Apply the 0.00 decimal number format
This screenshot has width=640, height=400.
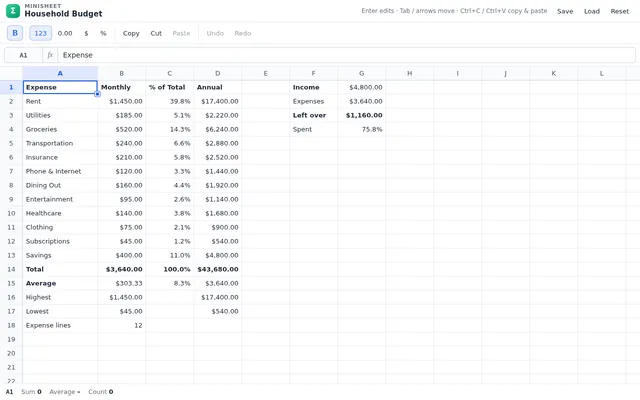[x=65, y=33]
